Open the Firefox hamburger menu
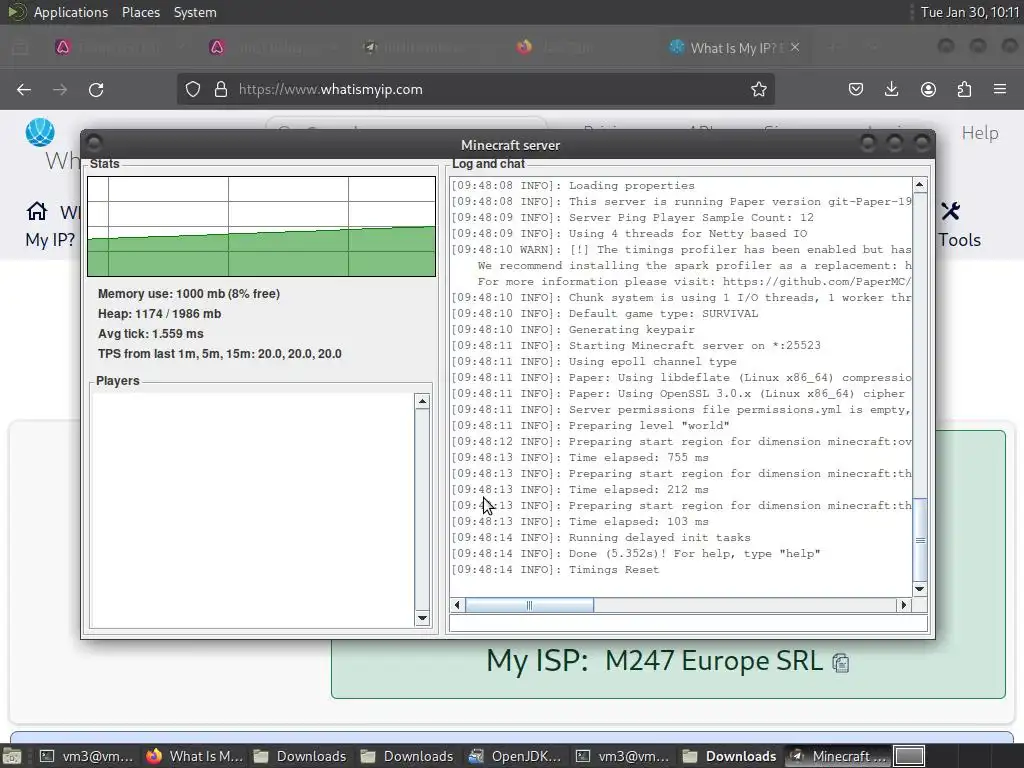This screenshot has height=768, width=1024. coord(1000,89)
